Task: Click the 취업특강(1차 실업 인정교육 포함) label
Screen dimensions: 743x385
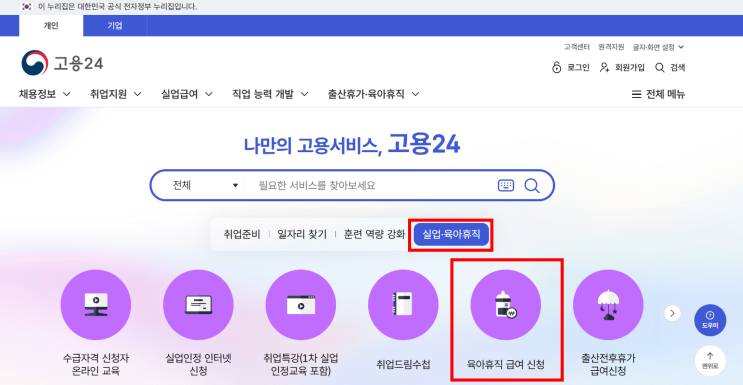Action: tap(301, 364)
